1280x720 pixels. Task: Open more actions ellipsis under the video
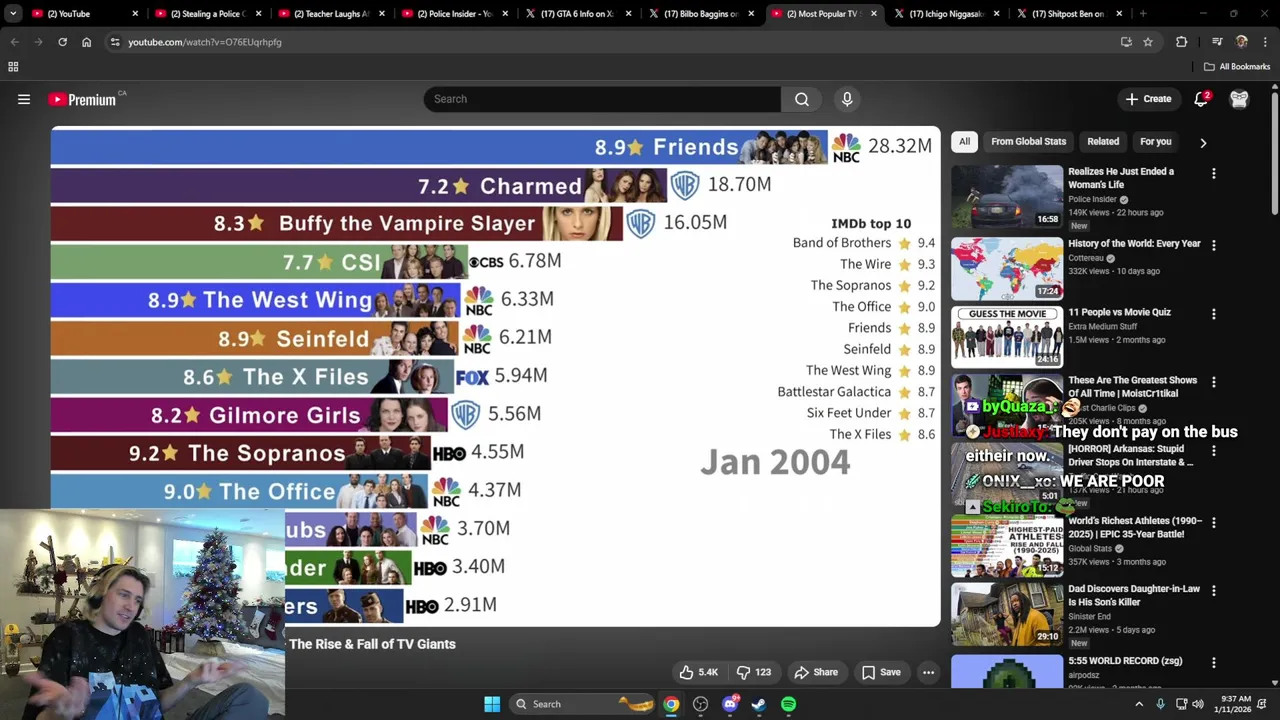928,672
